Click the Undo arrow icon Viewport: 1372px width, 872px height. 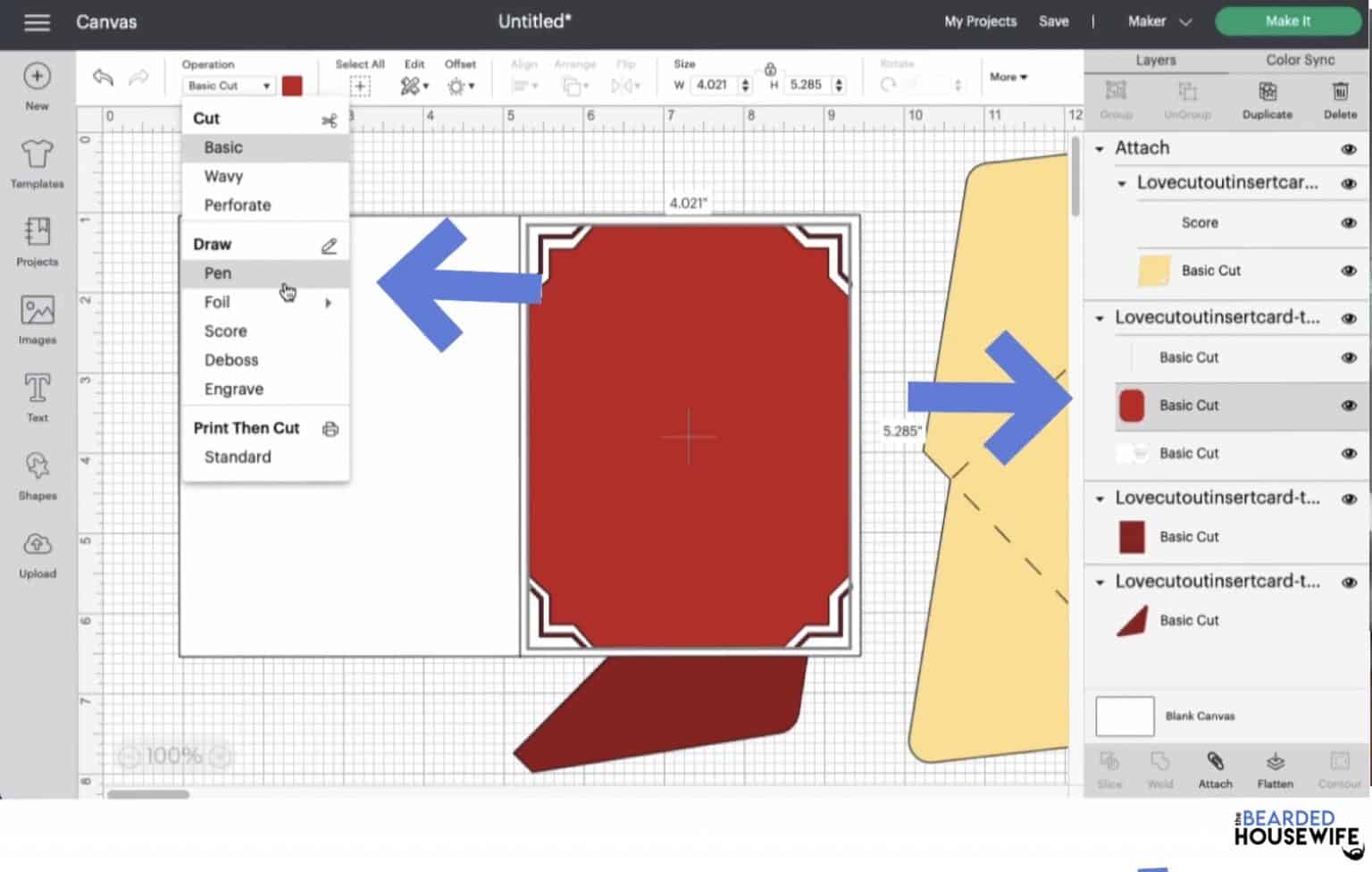tap(103, 79)
